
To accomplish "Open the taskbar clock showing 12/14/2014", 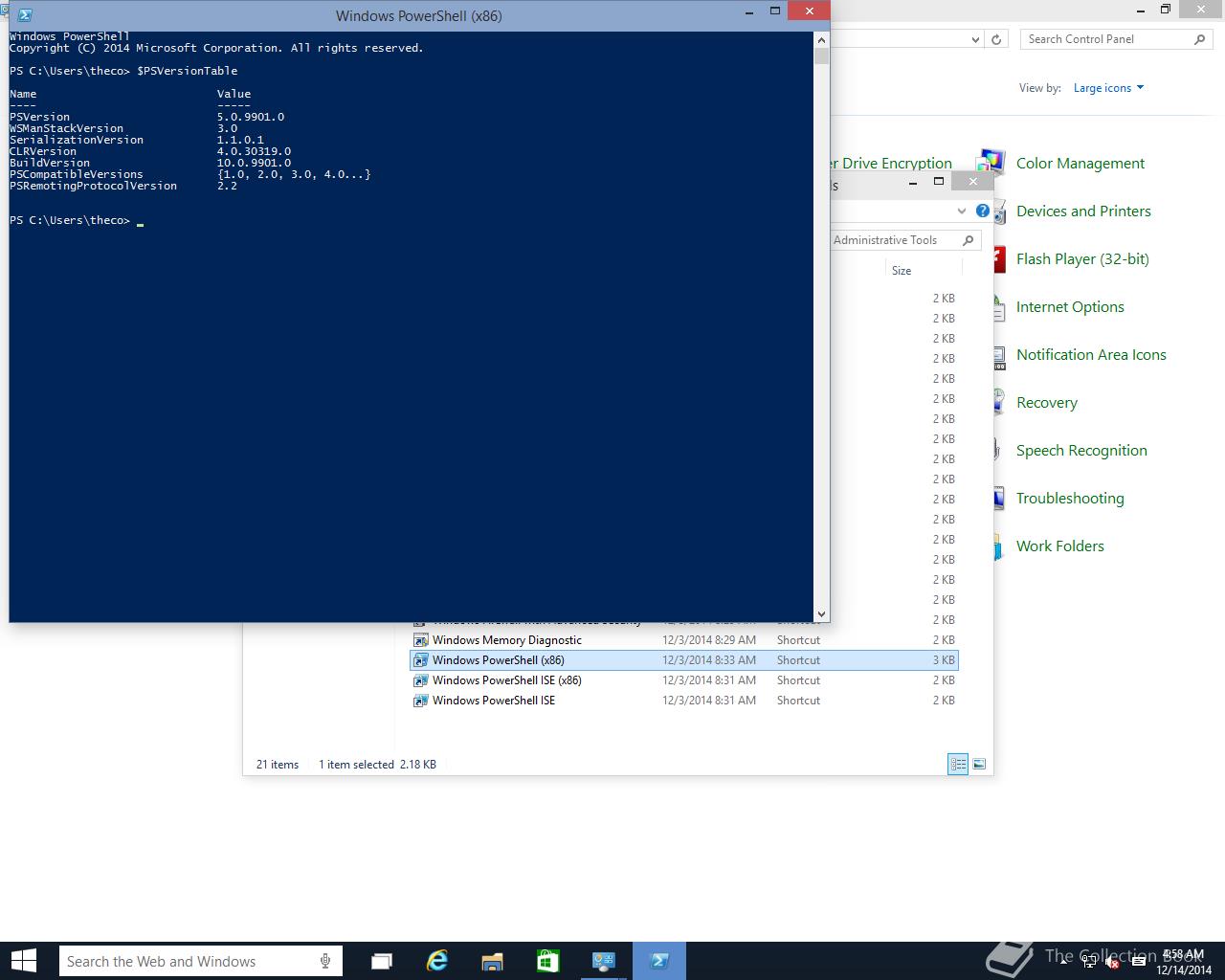I will tap(1184, 962).
